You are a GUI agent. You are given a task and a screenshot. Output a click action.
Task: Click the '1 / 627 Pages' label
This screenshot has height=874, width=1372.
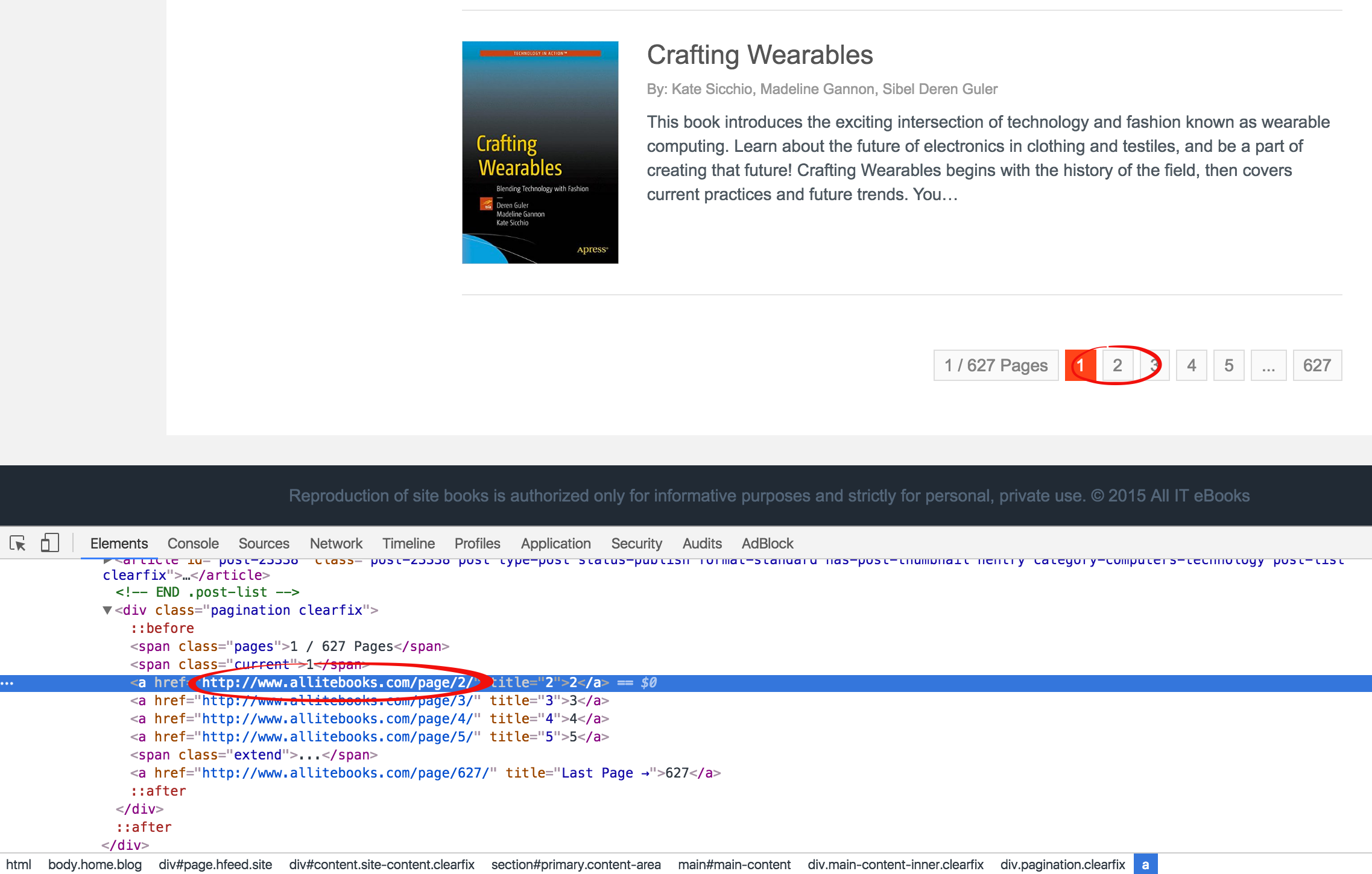point(996,365)
